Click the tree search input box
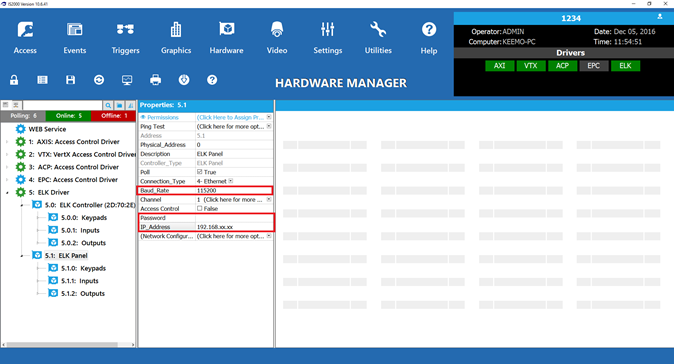674x364 pixels. coord(62,105)
